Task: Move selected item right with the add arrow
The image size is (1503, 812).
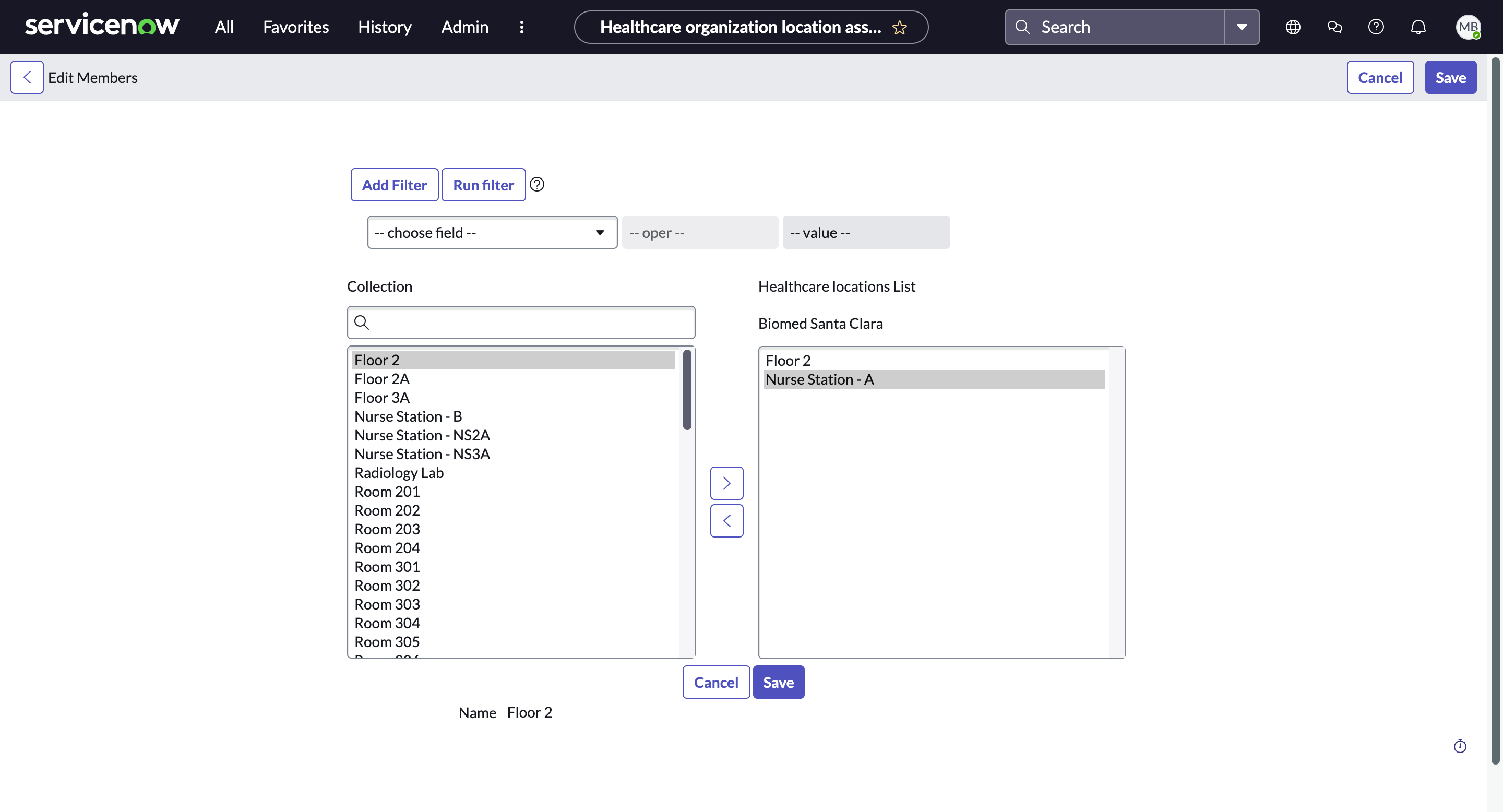Action: point(726,483)
